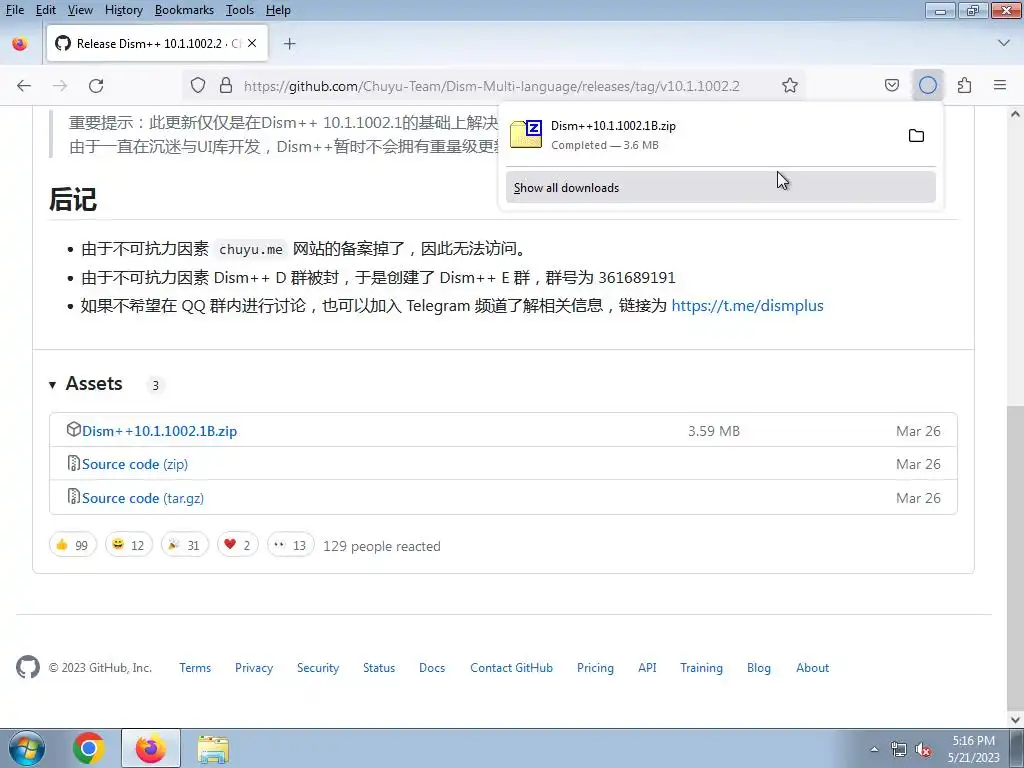This screenshot has width=1024, height=768.
Task: Click Show all downloads
Action: click(x=720, y=187)
